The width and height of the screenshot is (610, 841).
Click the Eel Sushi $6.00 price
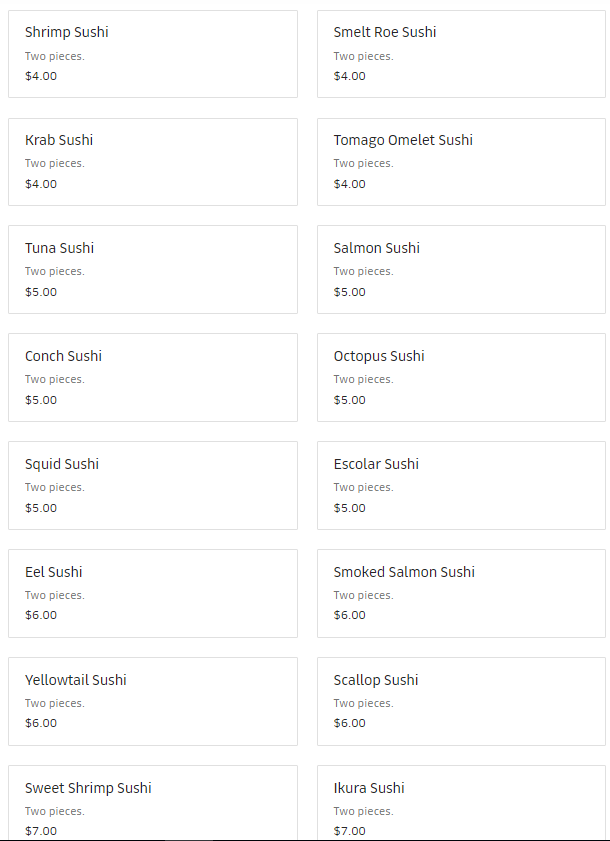[41, 615]
